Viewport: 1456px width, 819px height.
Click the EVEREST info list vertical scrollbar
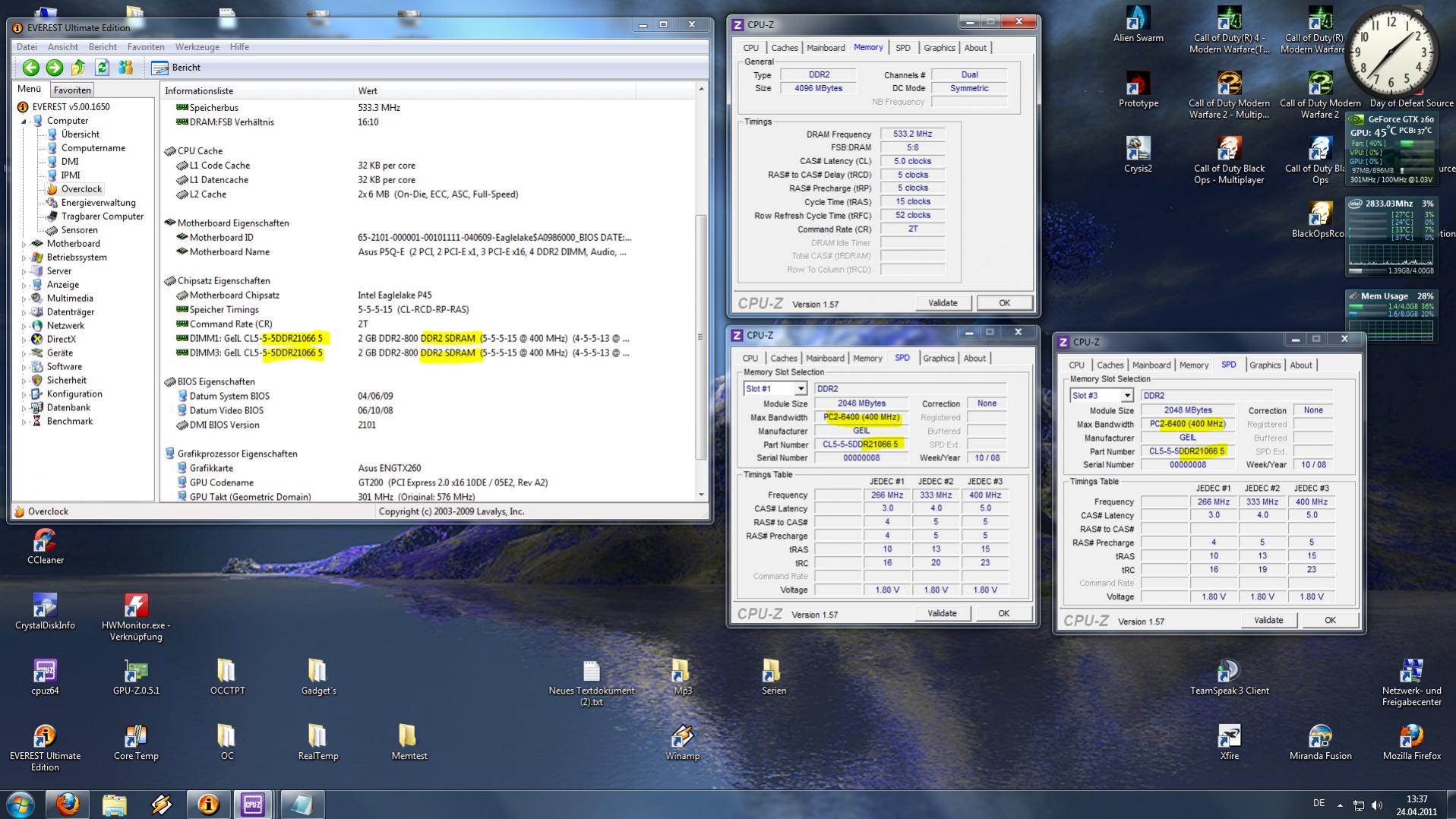pyautogui.click(x=701, y=337)
